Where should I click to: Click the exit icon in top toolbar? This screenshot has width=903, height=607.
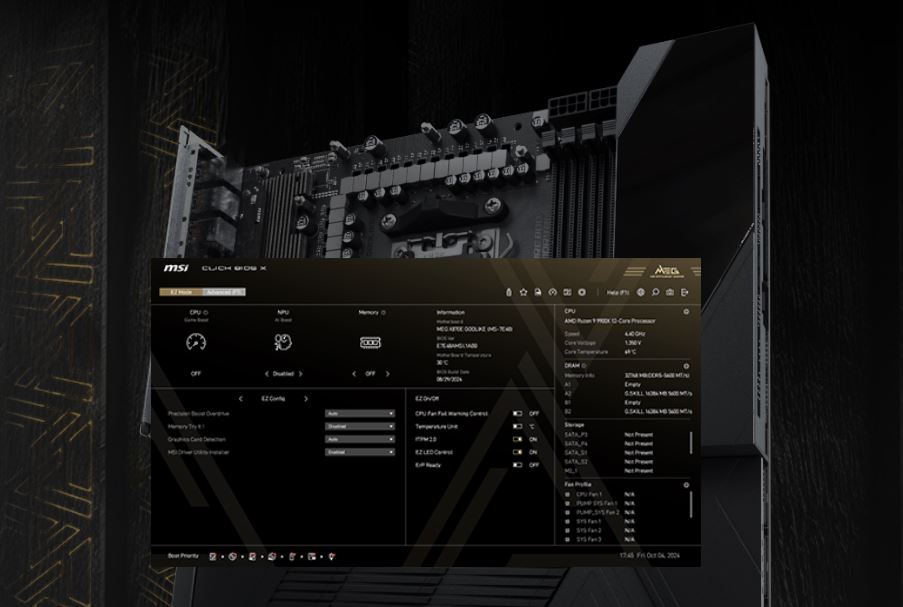tap(685, 292)
